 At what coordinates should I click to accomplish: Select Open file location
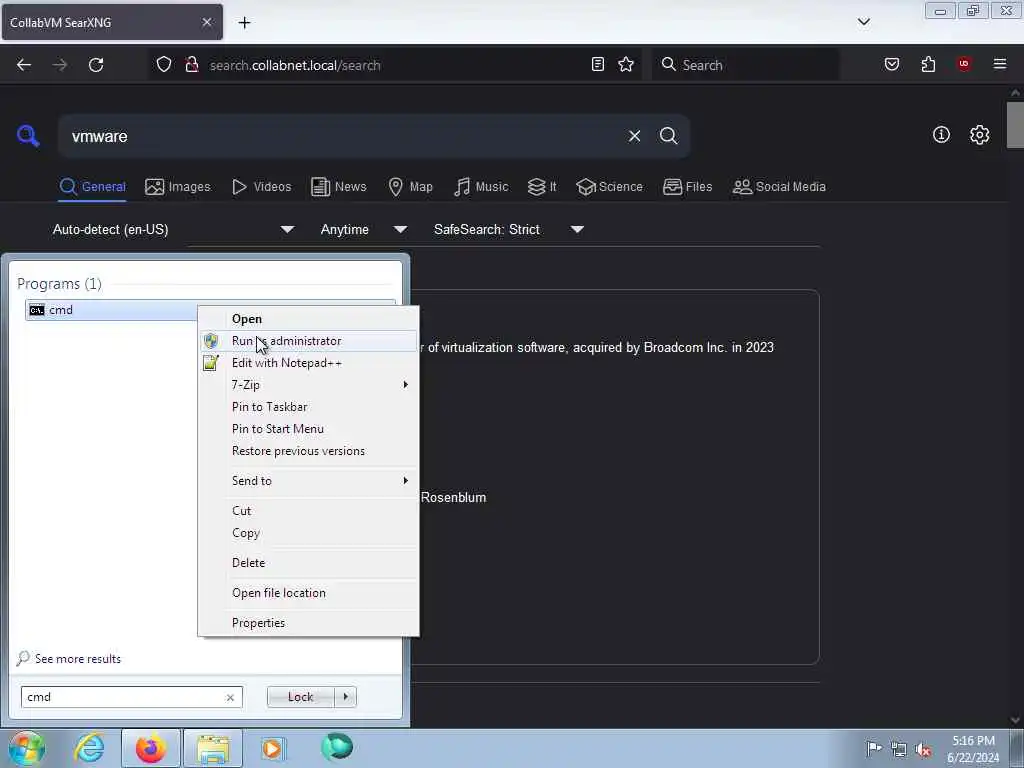click(x=308, y=593)
